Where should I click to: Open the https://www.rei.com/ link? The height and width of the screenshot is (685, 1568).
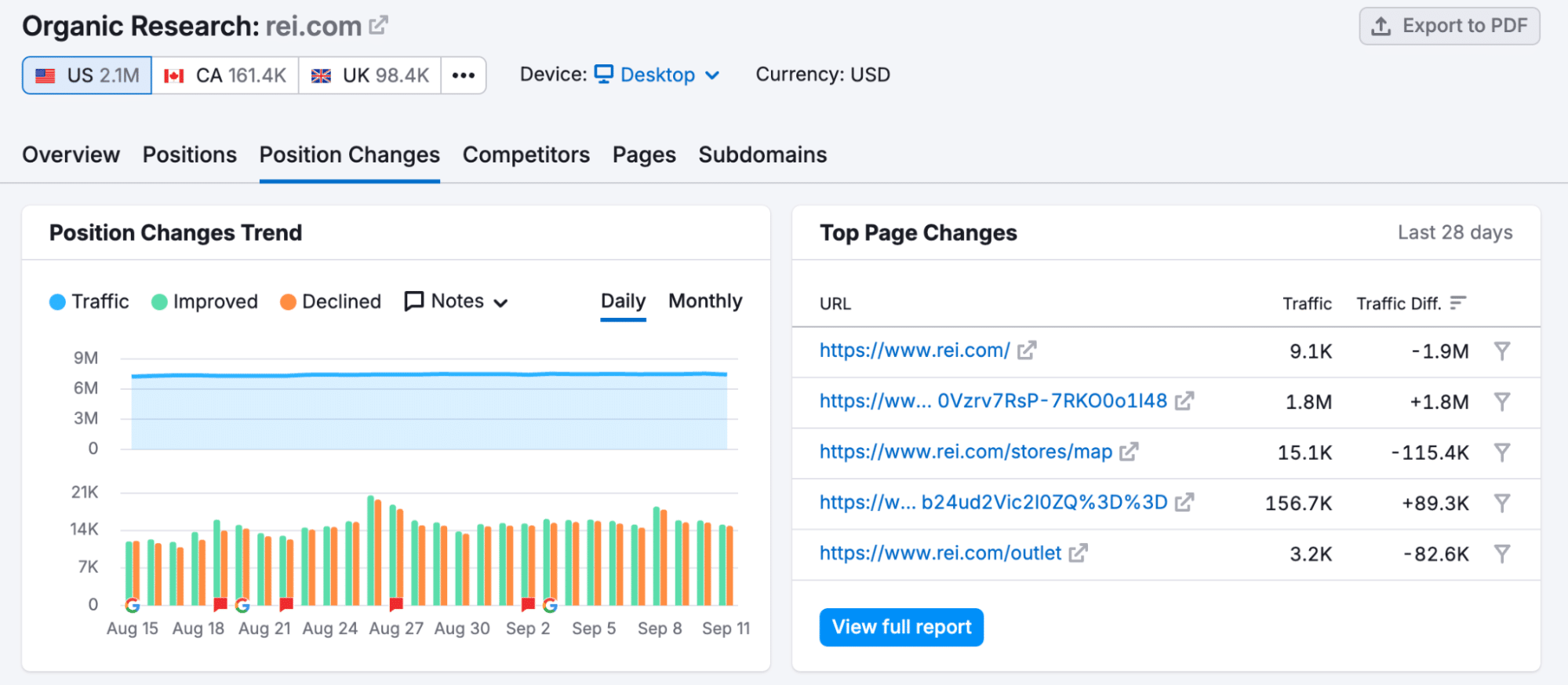915,351
